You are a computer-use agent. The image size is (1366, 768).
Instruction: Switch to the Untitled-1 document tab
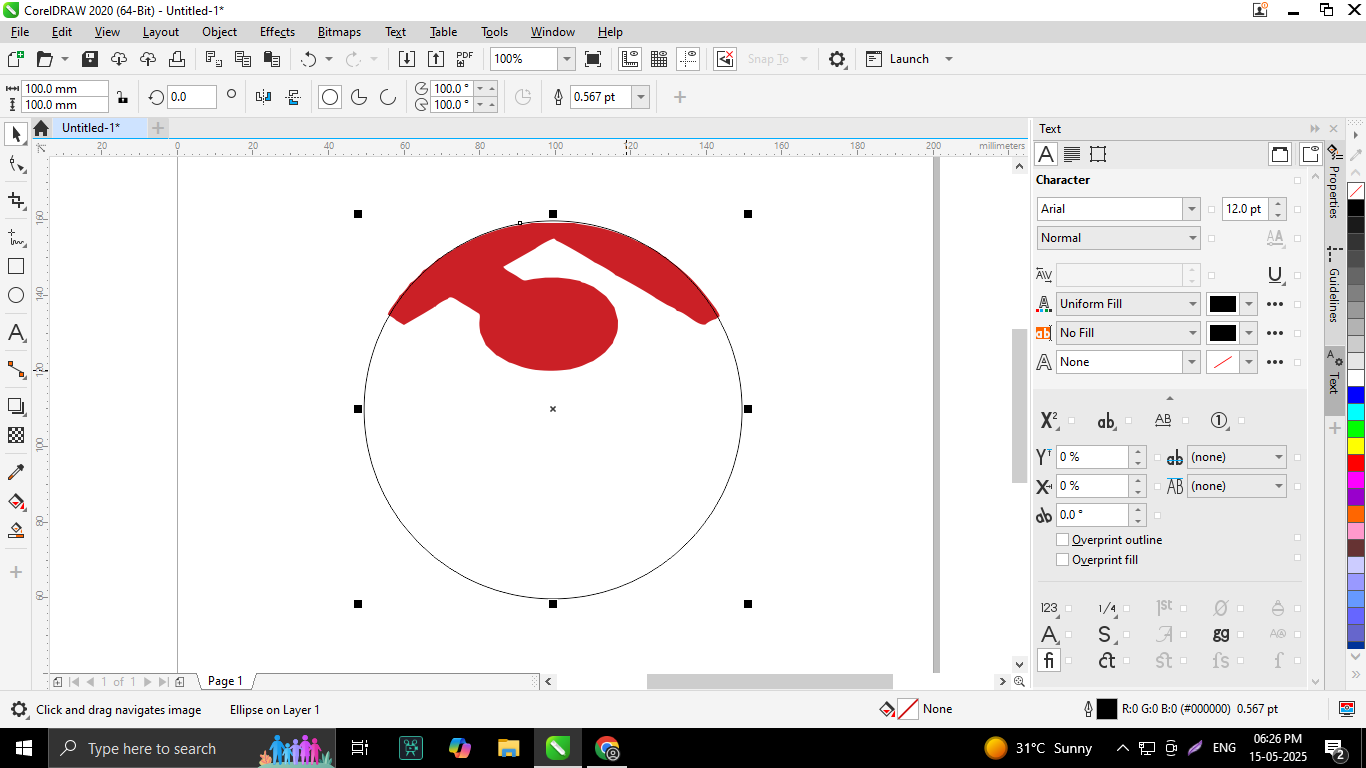point(90,128)
